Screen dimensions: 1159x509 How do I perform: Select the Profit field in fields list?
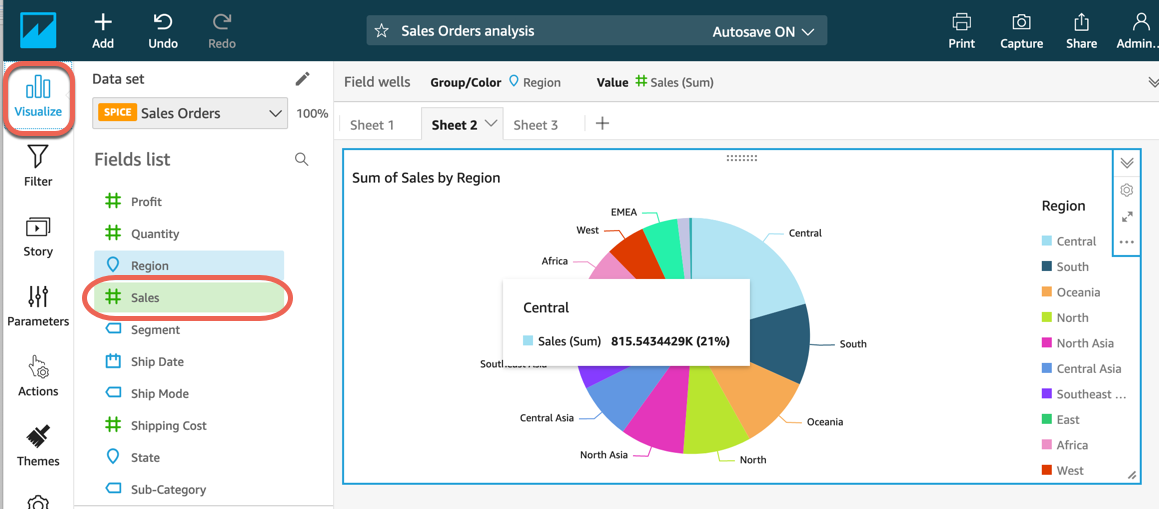[x=146, y=202]
